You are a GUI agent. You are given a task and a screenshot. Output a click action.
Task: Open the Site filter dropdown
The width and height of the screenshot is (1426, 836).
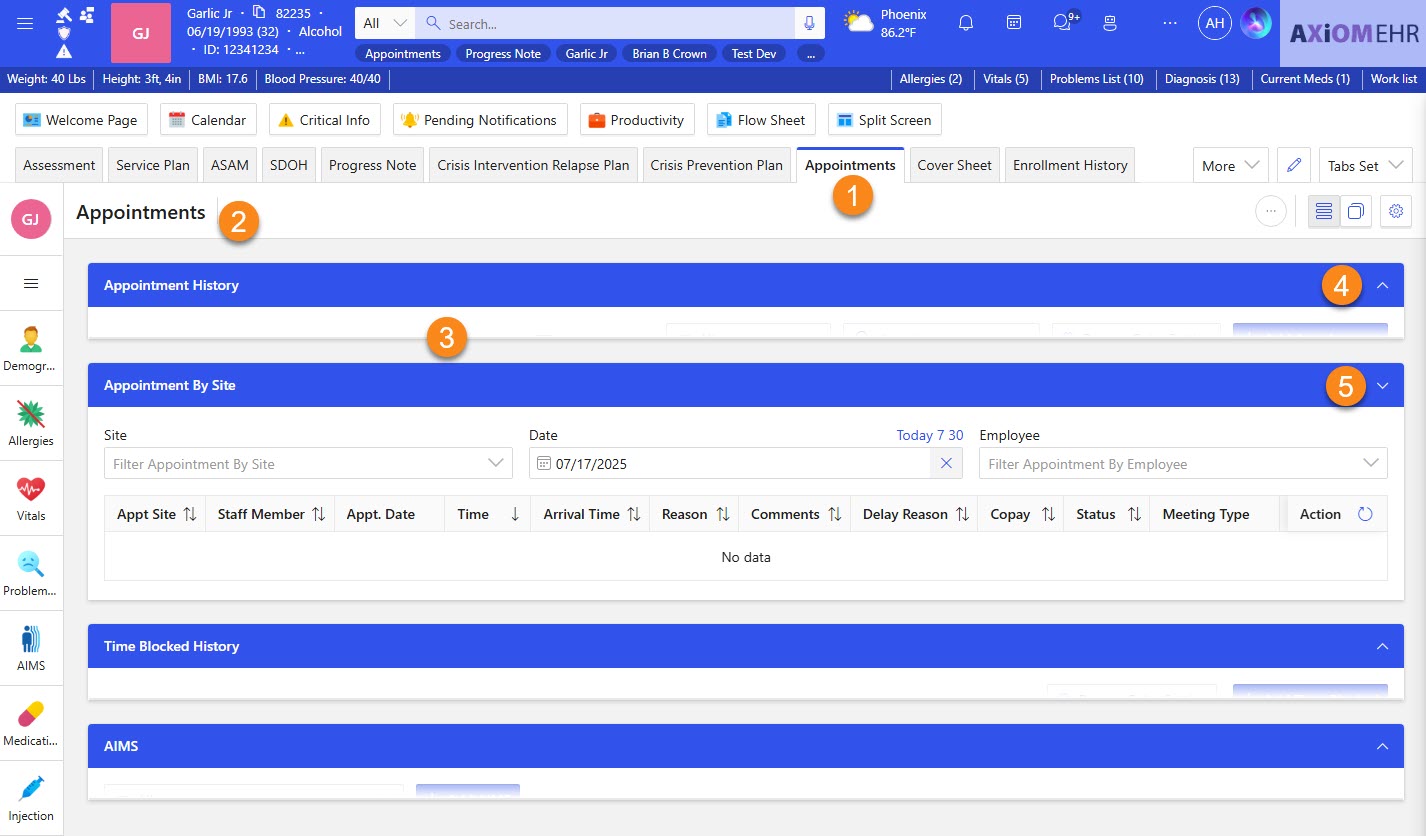[308, 463]
